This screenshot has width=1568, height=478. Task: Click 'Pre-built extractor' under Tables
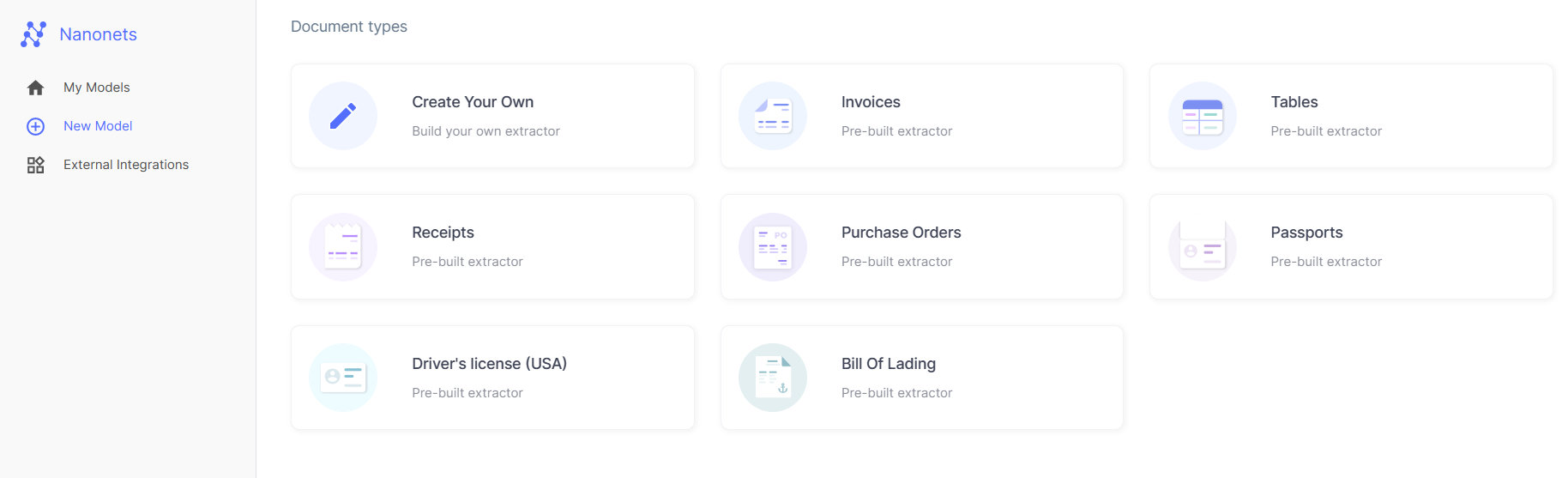tap(1326, 131)
